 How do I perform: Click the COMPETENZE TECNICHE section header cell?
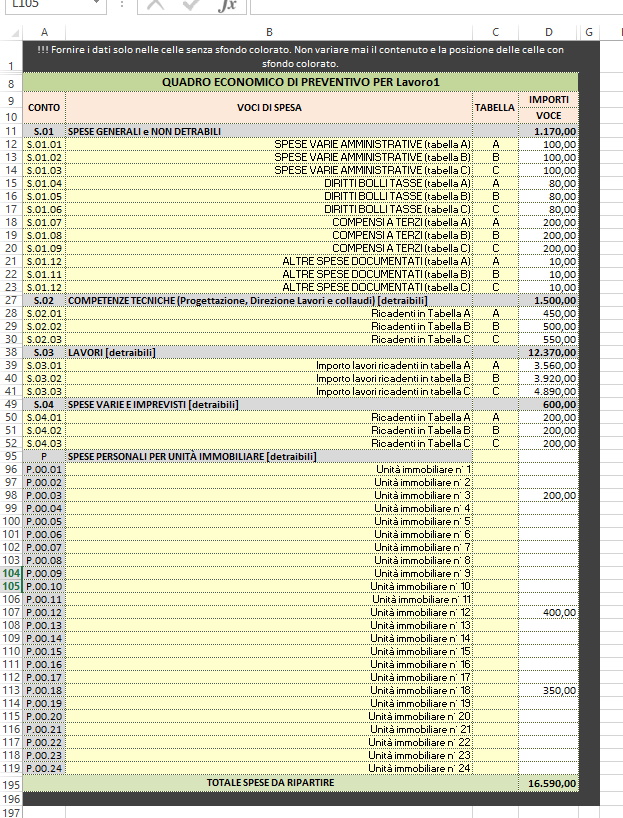pyautogui.click(x=269, y=300)
